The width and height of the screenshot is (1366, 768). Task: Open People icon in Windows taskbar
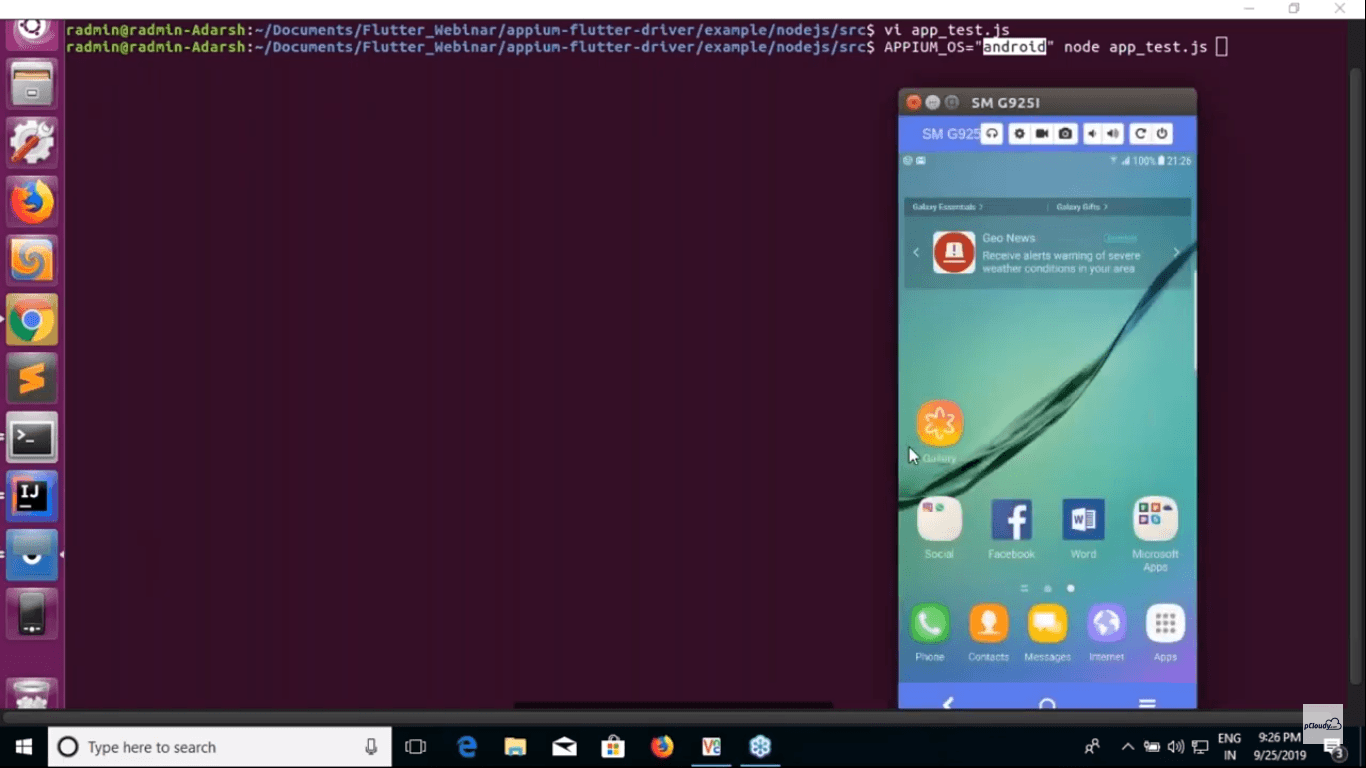(1092, 747)
